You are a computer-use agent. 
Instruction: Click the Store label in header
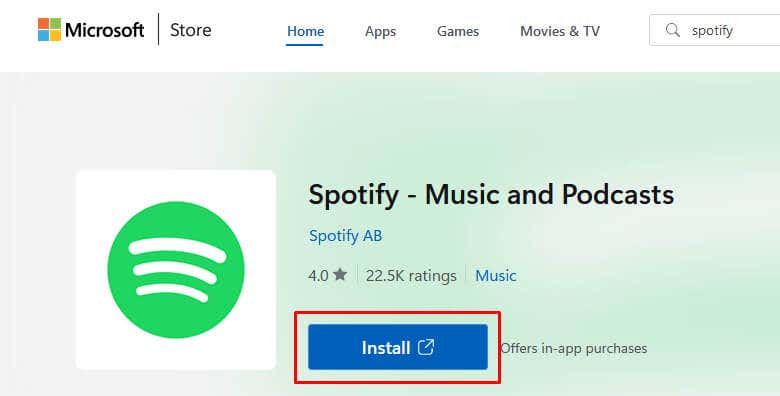pos(191,30)
